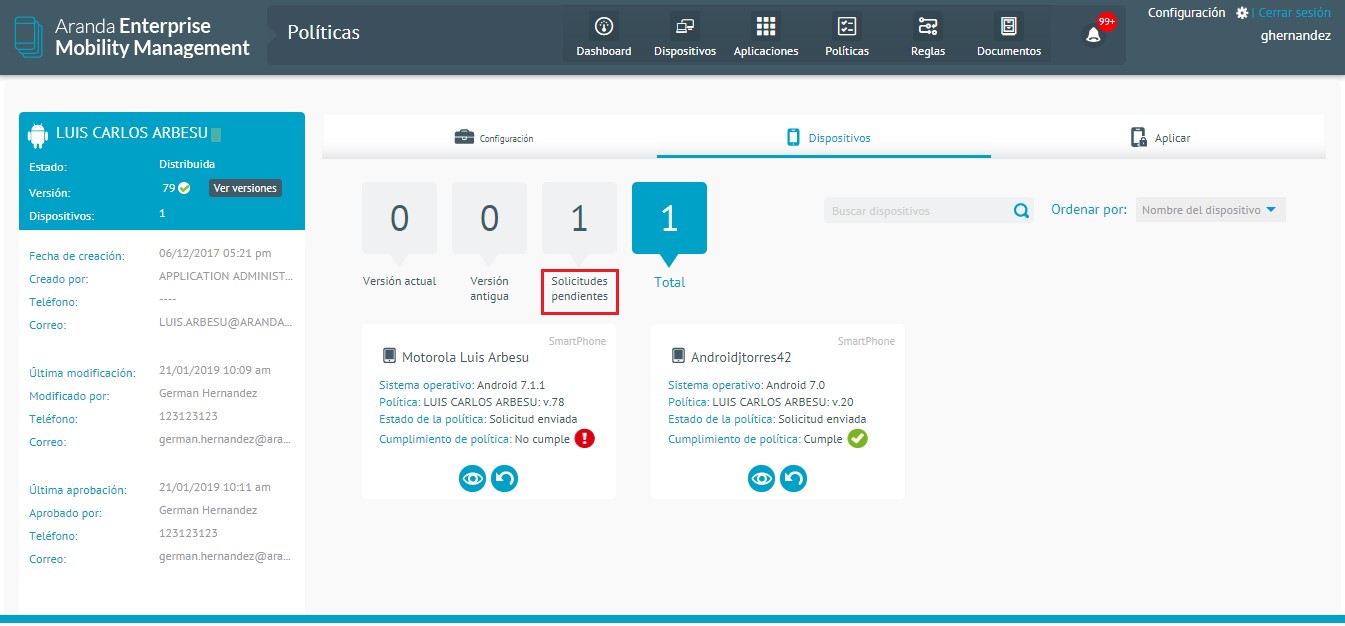Click the Ver versiones button
The height and width of the screenshot is (626, 1345).
coord(245,188)
